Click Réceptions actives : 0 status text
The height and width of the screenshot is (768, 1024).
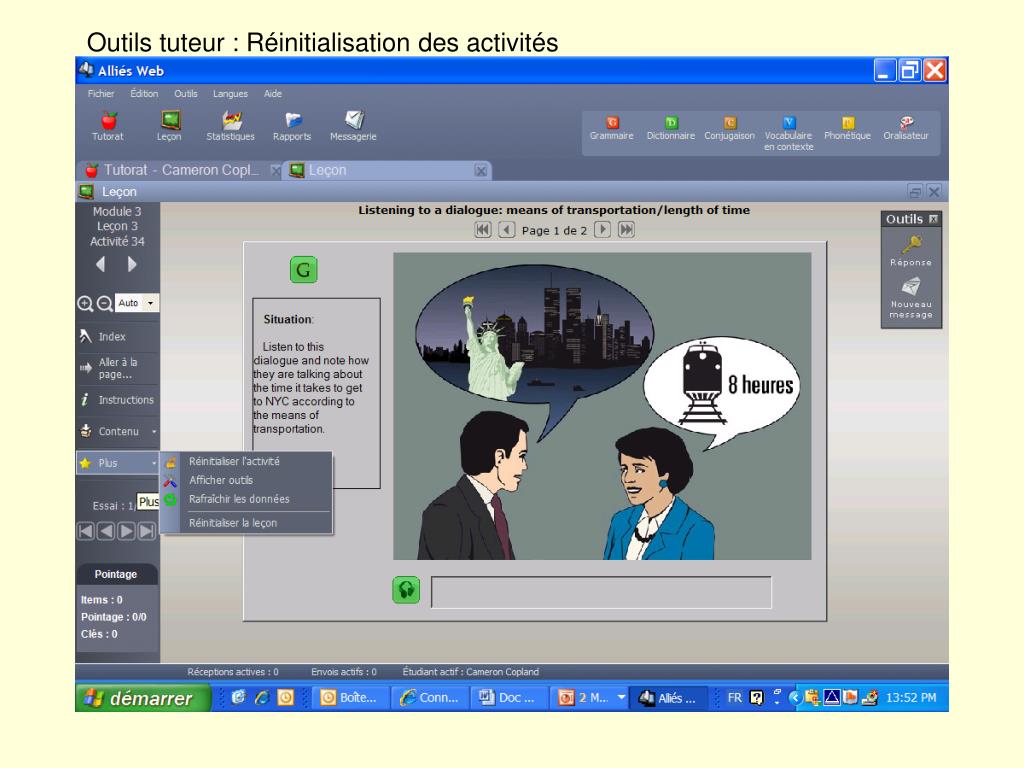[233, 672]
